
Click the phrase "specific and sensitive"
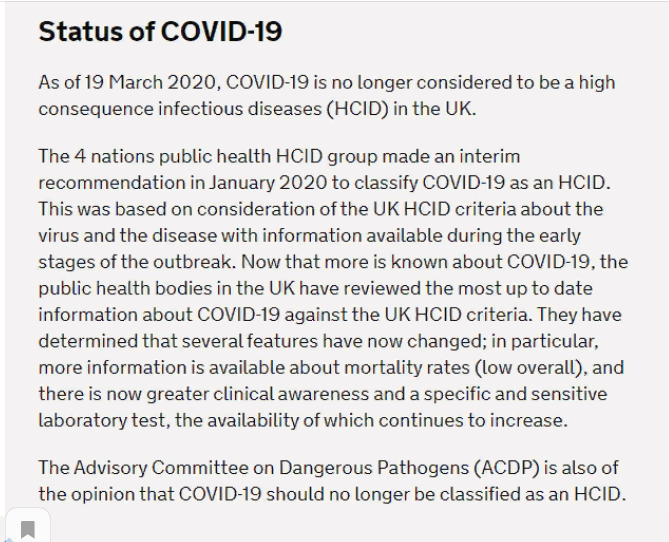pyautogui.click(x=515, y=394)
